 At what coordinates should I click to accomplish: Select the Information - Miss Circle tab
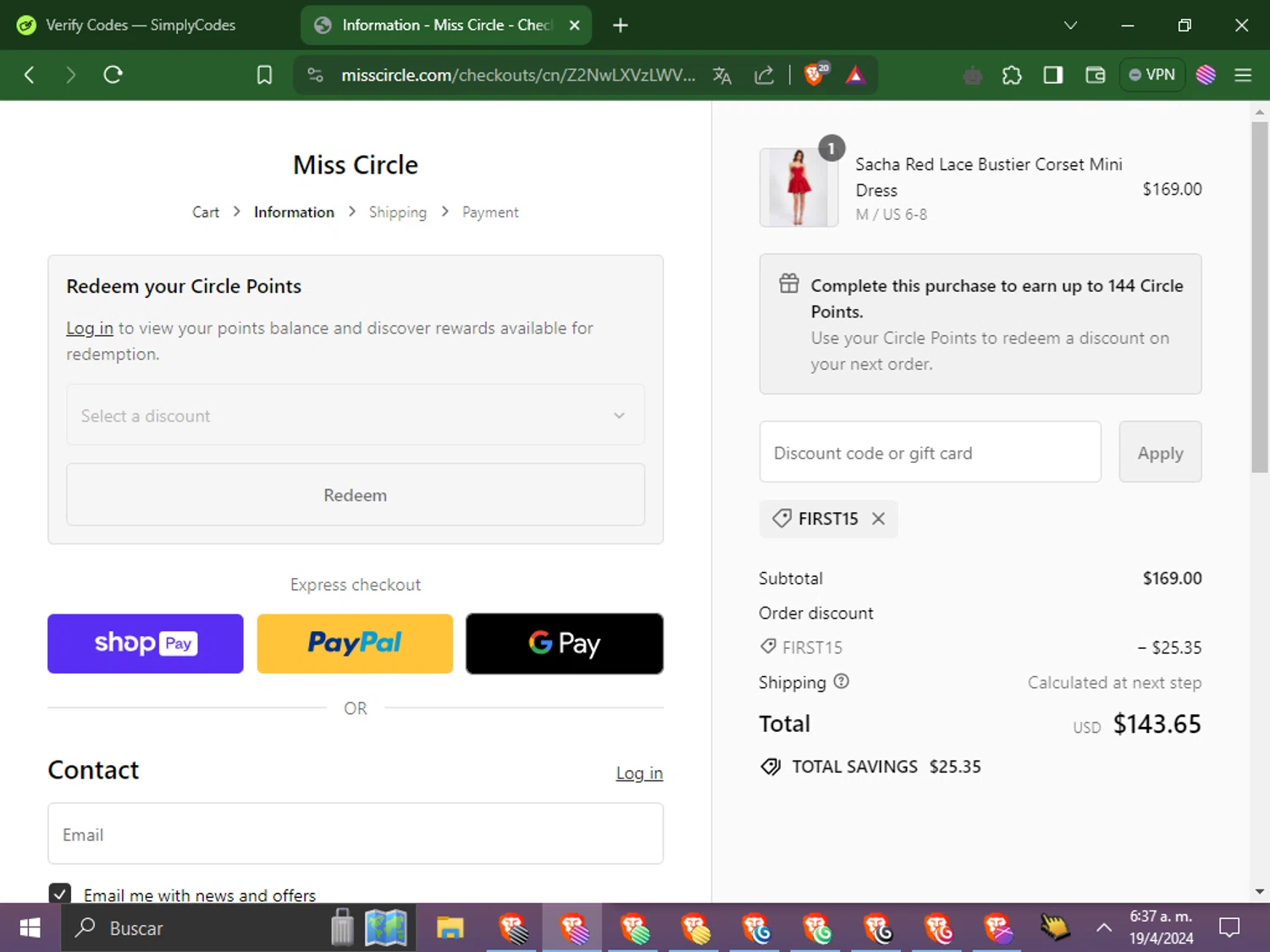pyautogui.click(x=446, y=25)
